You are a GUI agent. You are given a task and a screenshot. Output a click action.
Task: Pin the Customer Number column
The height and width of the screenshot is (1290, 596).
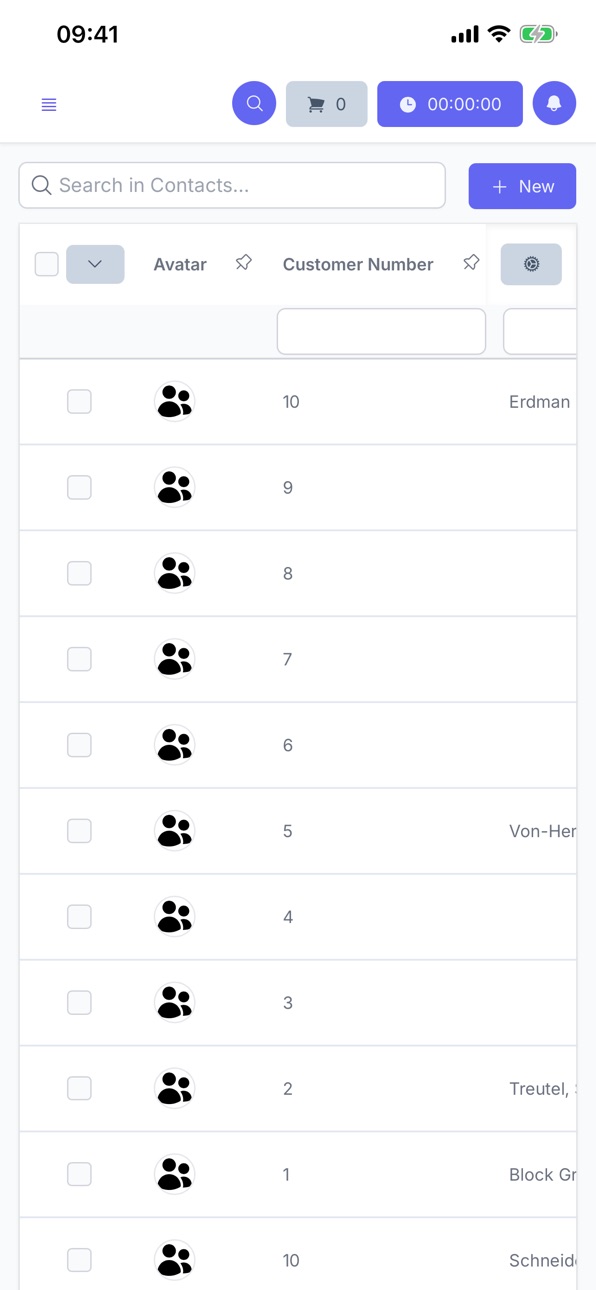[x=471, y=263]
